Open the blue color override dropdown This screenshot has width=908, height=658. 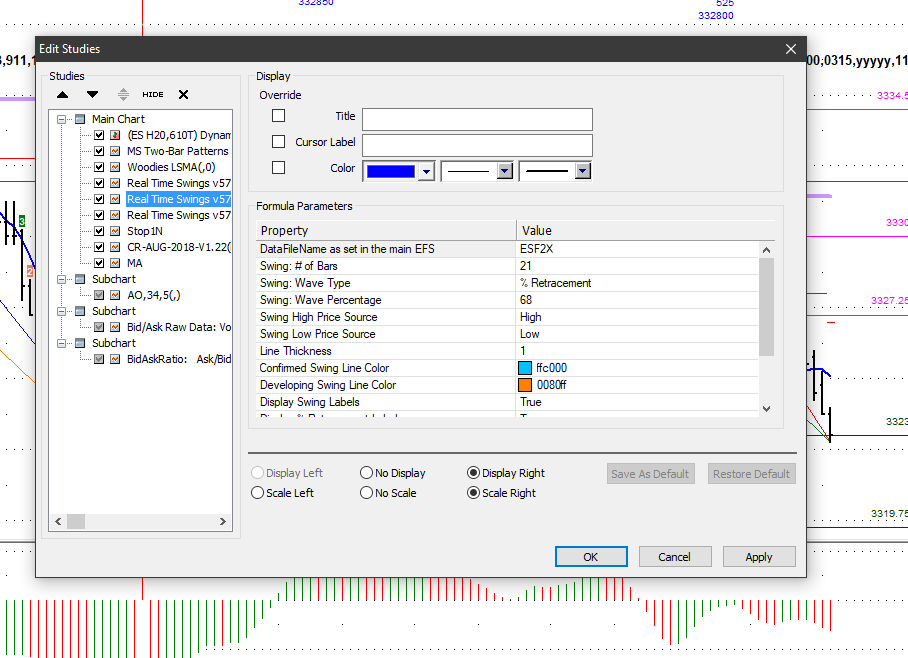(427, 171)
